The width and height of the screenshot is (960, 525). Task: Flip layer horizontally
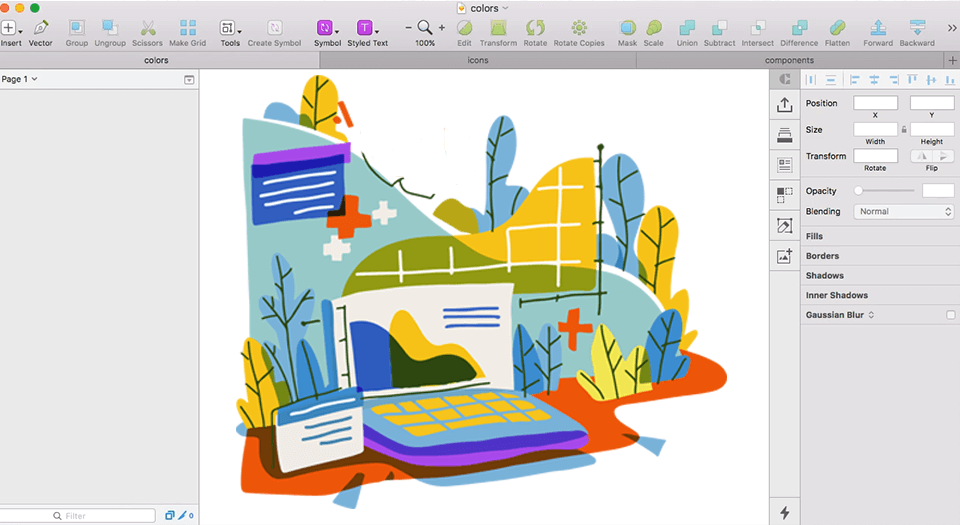[922, 156]
